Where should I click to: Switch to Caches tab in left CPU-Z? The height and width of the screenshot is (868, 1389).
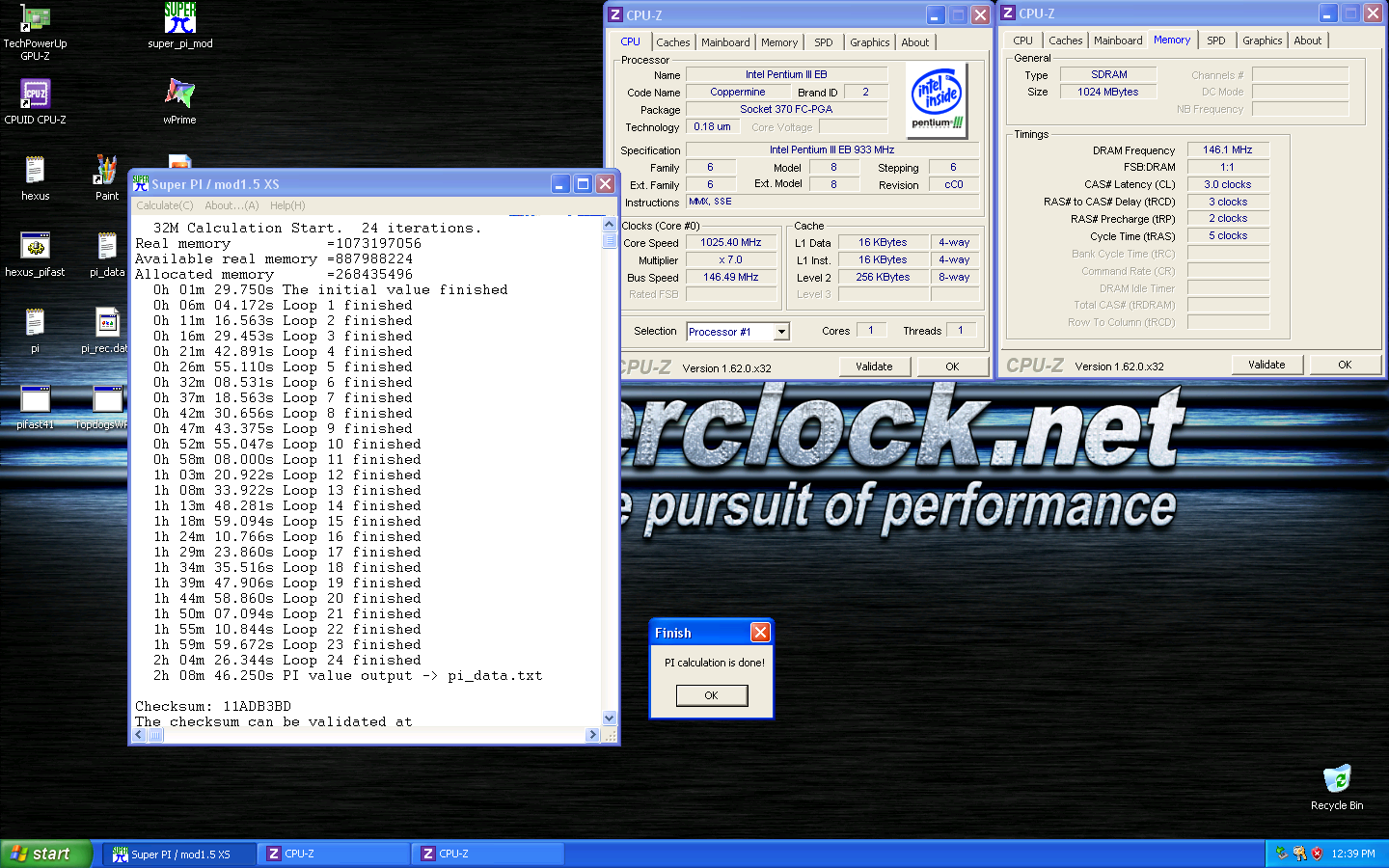[673, 42]
